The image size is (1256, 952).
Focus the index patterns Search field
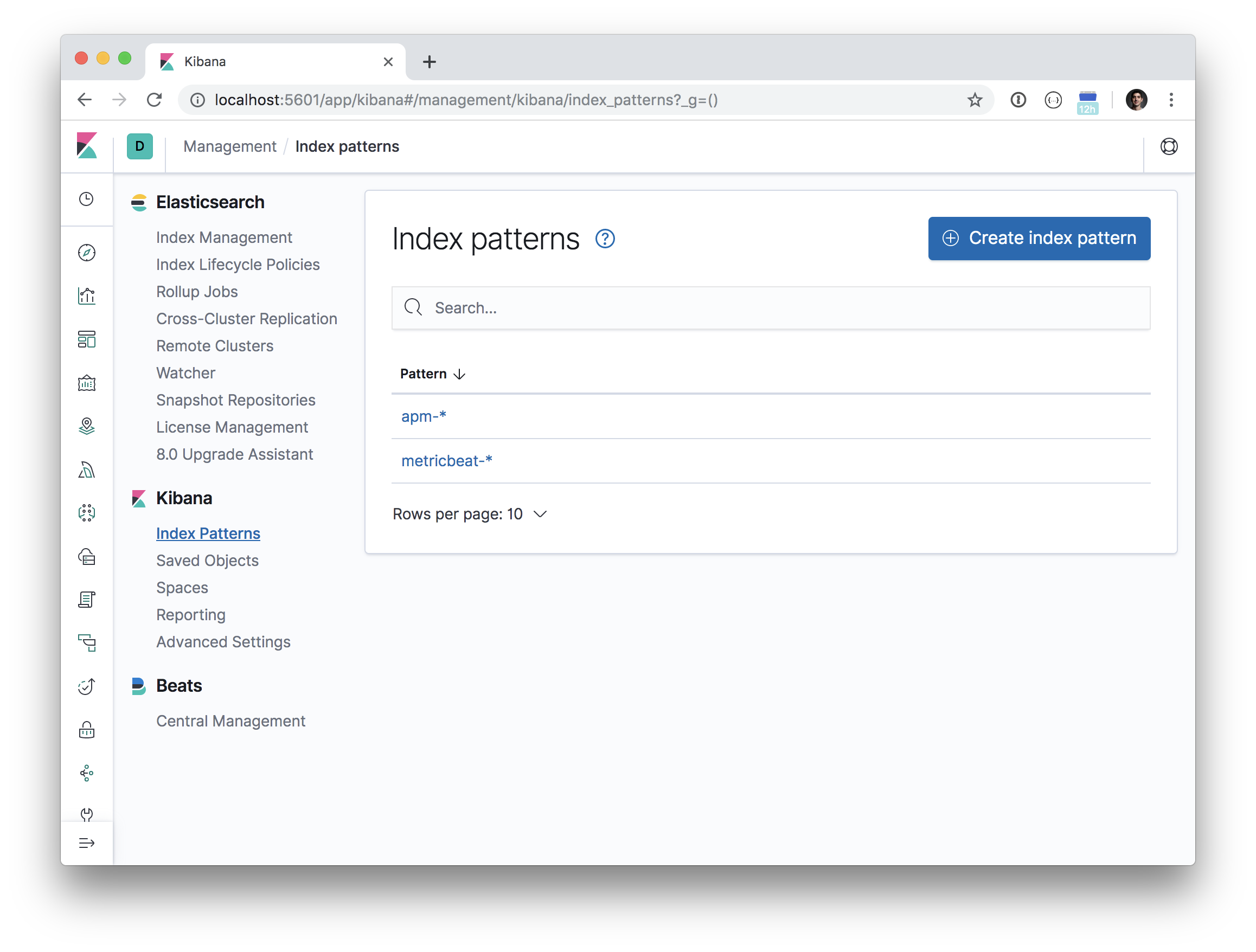point(771,308)
